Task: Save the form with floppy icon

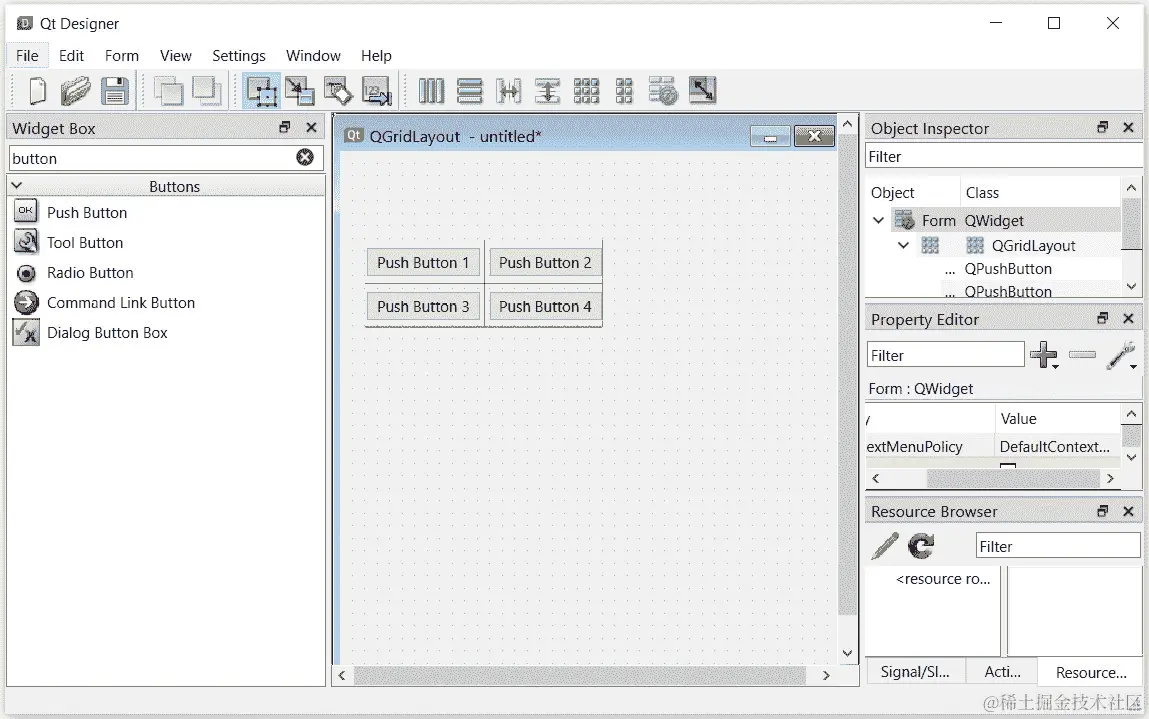Action: 115,92
